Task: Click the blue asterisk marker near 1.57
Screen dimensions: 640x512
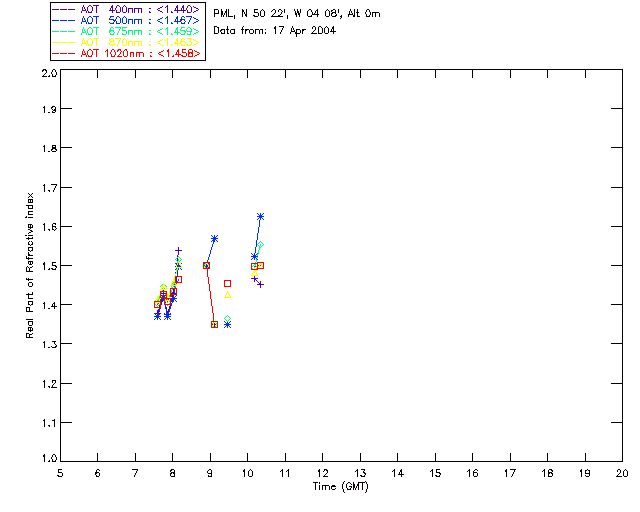Action: pyautogui.click(x=214, y=238)
